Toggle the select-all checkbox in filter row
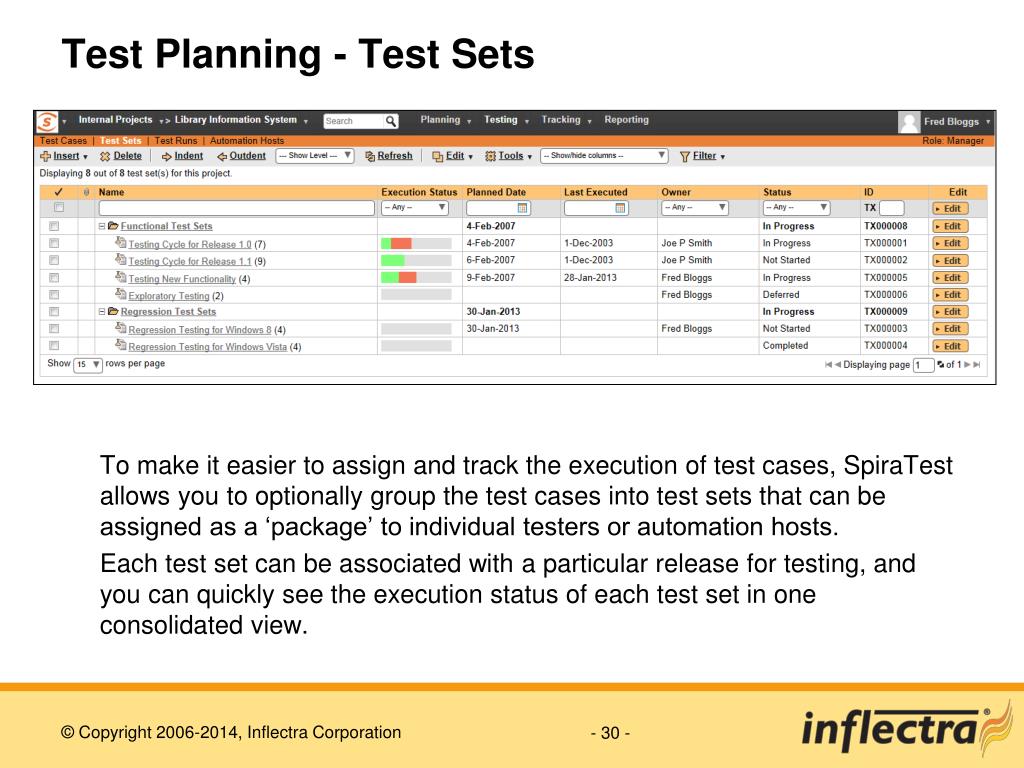This screenshot has width=1024, height=768. click(x=59, y=208)
